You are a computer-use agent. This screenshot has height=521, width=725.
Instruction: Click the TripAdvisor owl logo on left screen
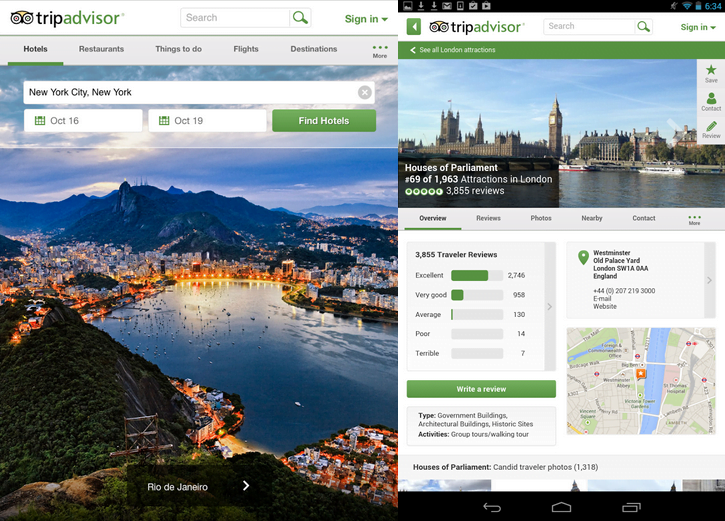[22, 18]
